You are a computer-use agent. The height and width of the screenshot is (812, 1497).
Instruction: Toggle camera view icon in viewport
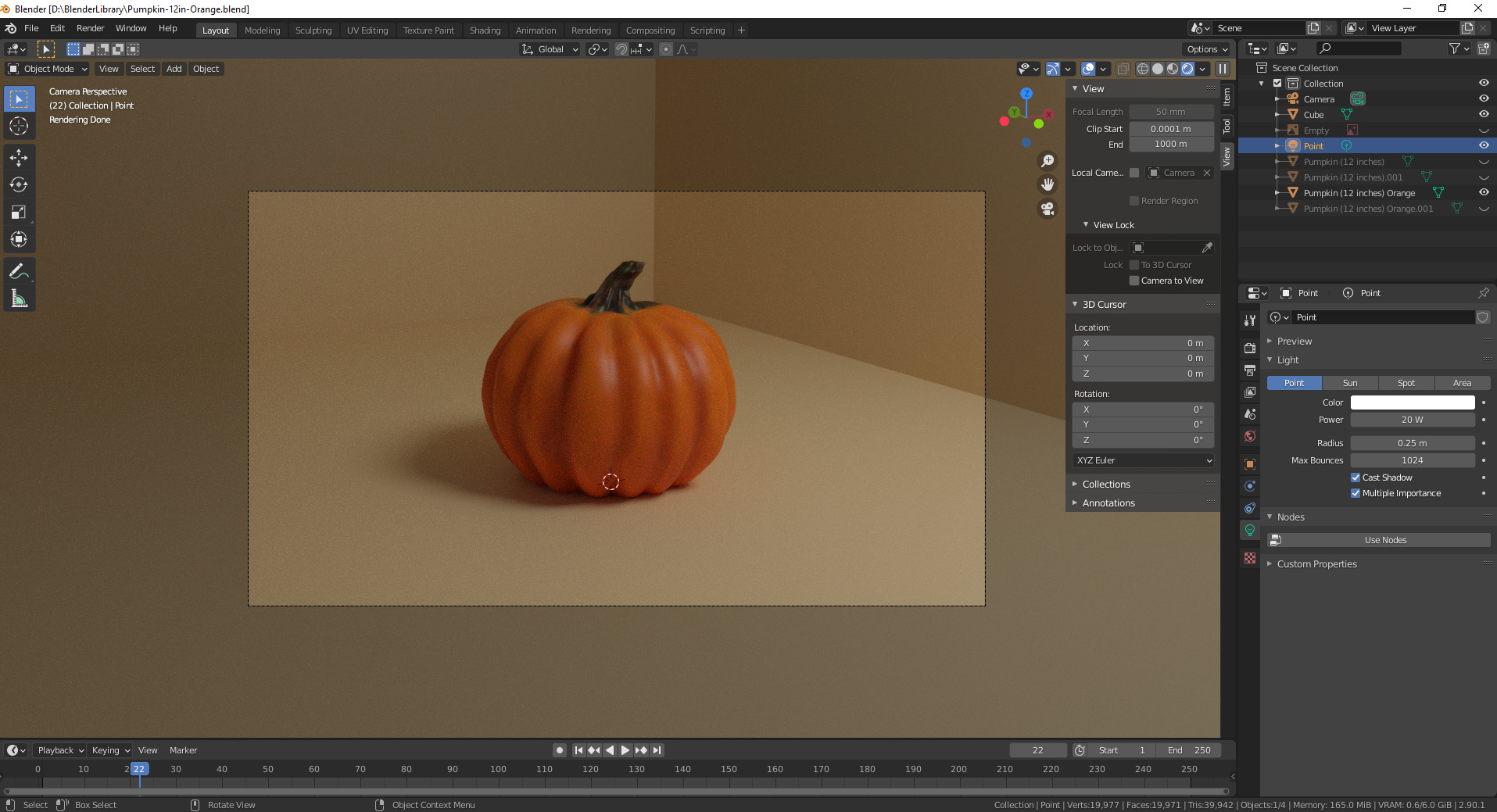coord(1048,209)
